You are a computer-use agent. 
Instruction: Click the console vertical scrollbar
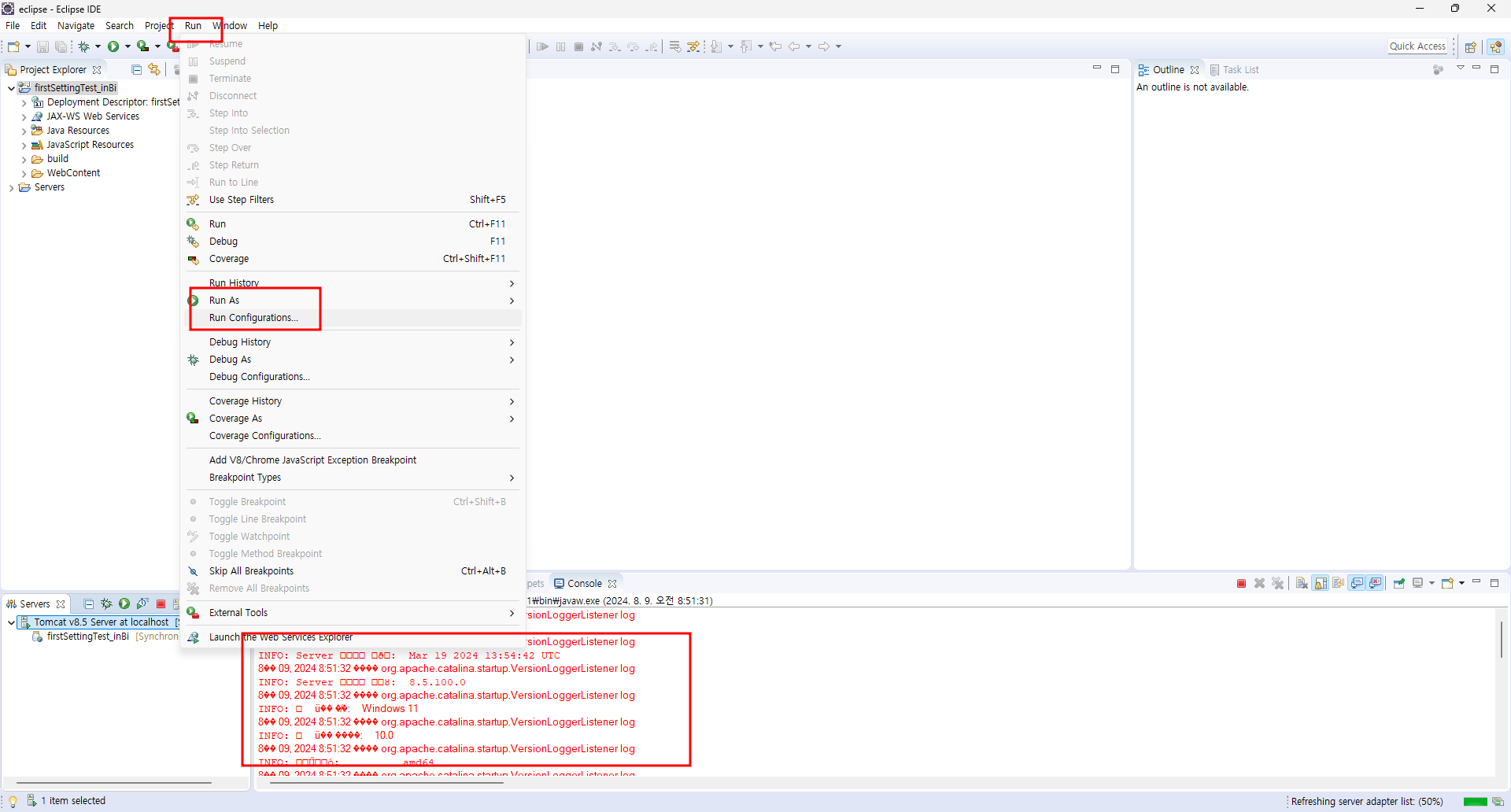tap(1502, 639)
